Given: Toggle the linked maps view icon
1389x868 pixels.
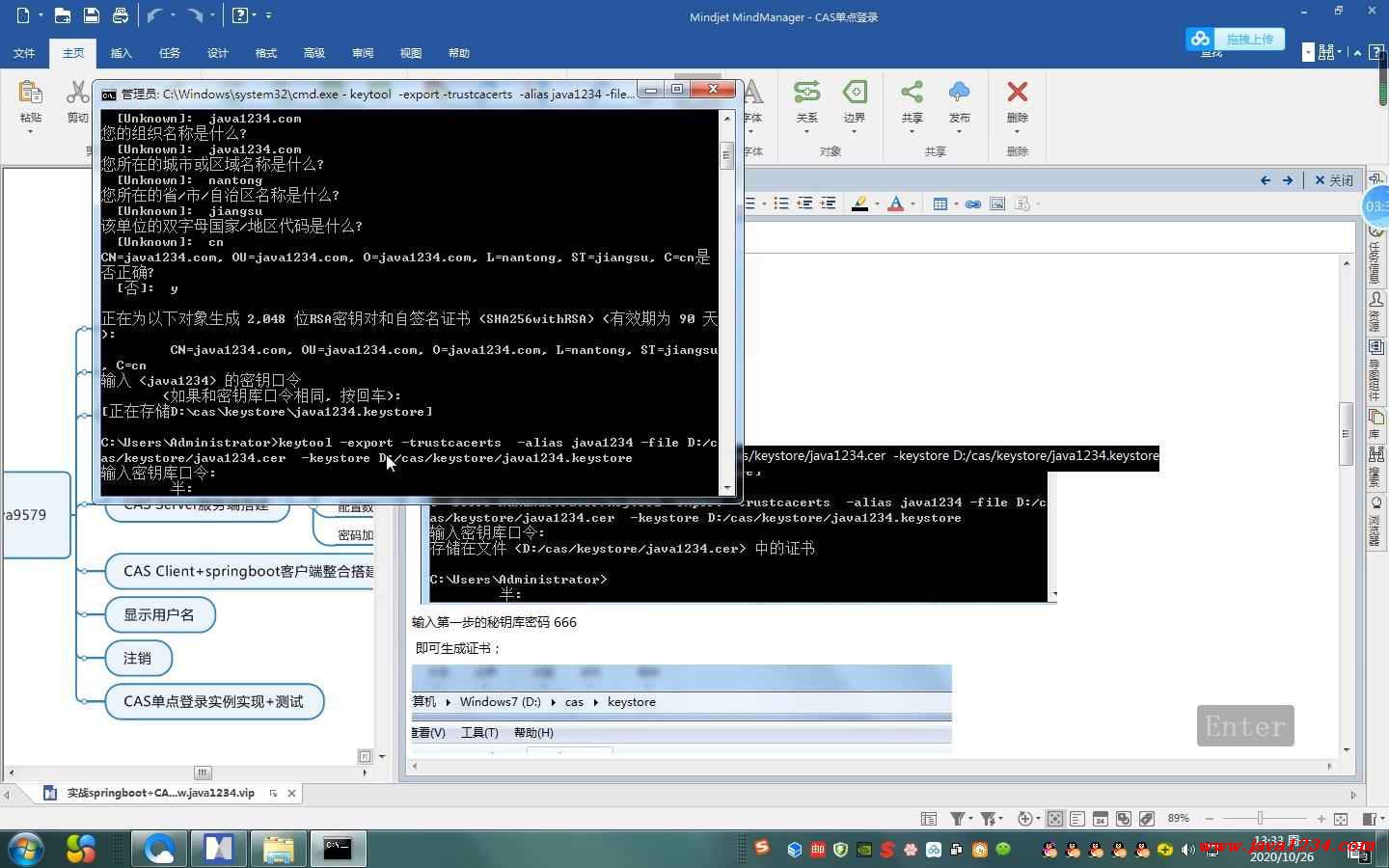Looking at the screenshot, I should (x=1124, y=819).
